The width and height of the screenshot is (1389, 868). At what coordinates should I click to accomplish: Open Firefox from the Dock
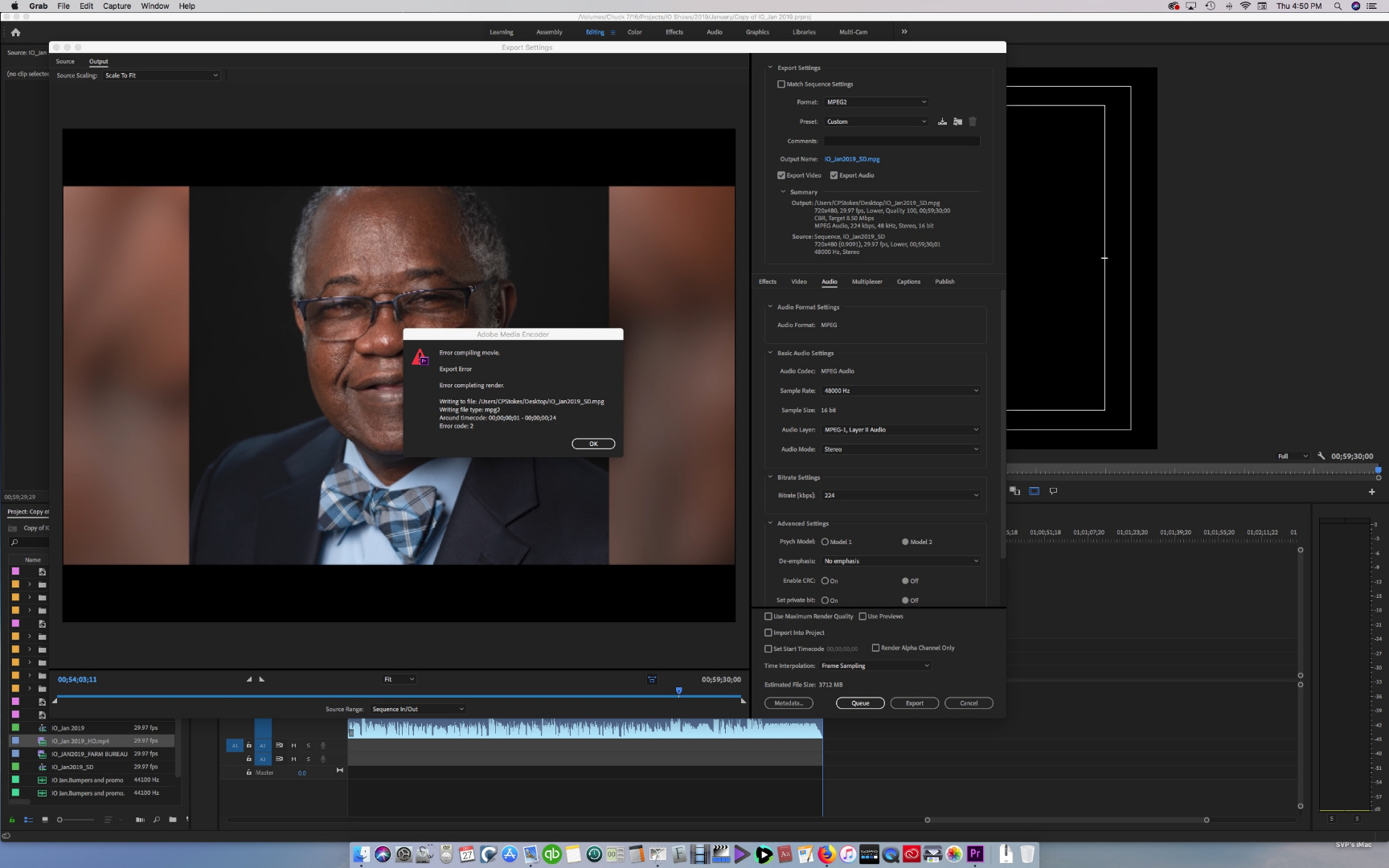[x=826, y=854]
